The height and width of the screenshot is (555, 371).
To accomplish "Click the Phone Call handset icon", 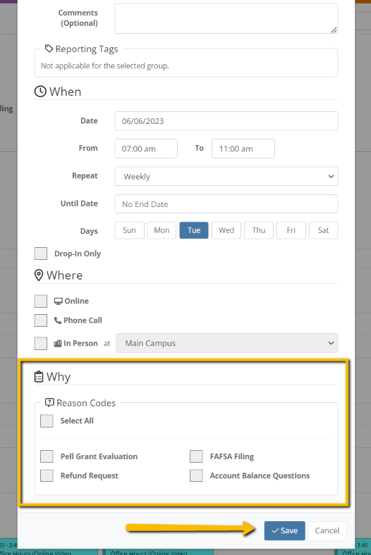I will click(58, 320).
